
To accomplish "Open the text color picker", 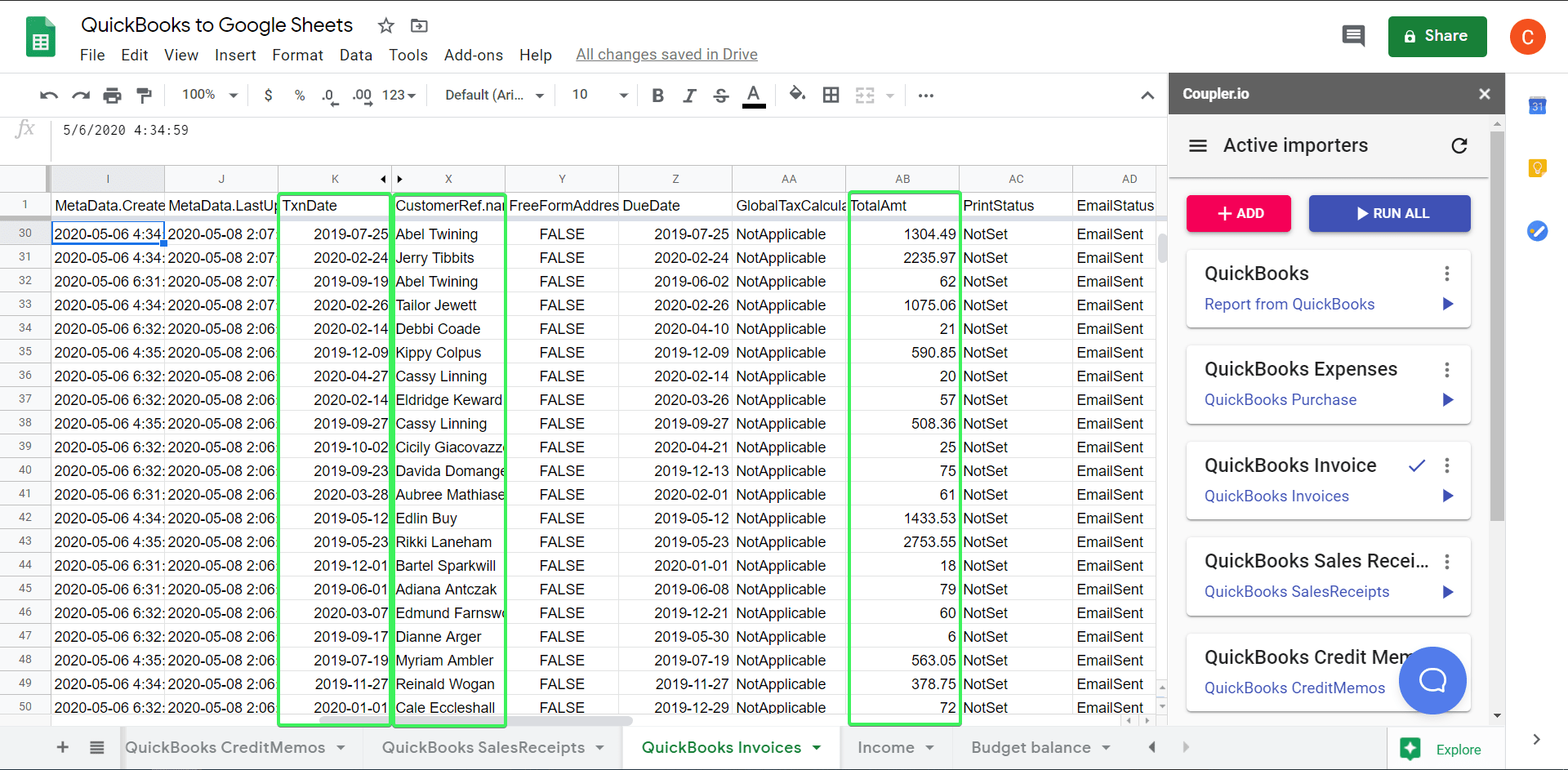I will [753, 95].
